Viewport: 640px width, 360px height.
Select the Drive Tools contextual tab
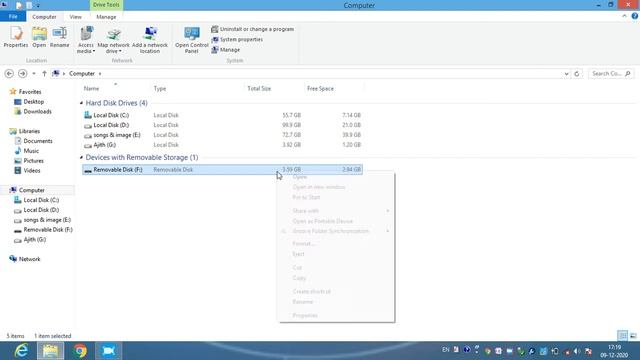click(x=106, y=5)
